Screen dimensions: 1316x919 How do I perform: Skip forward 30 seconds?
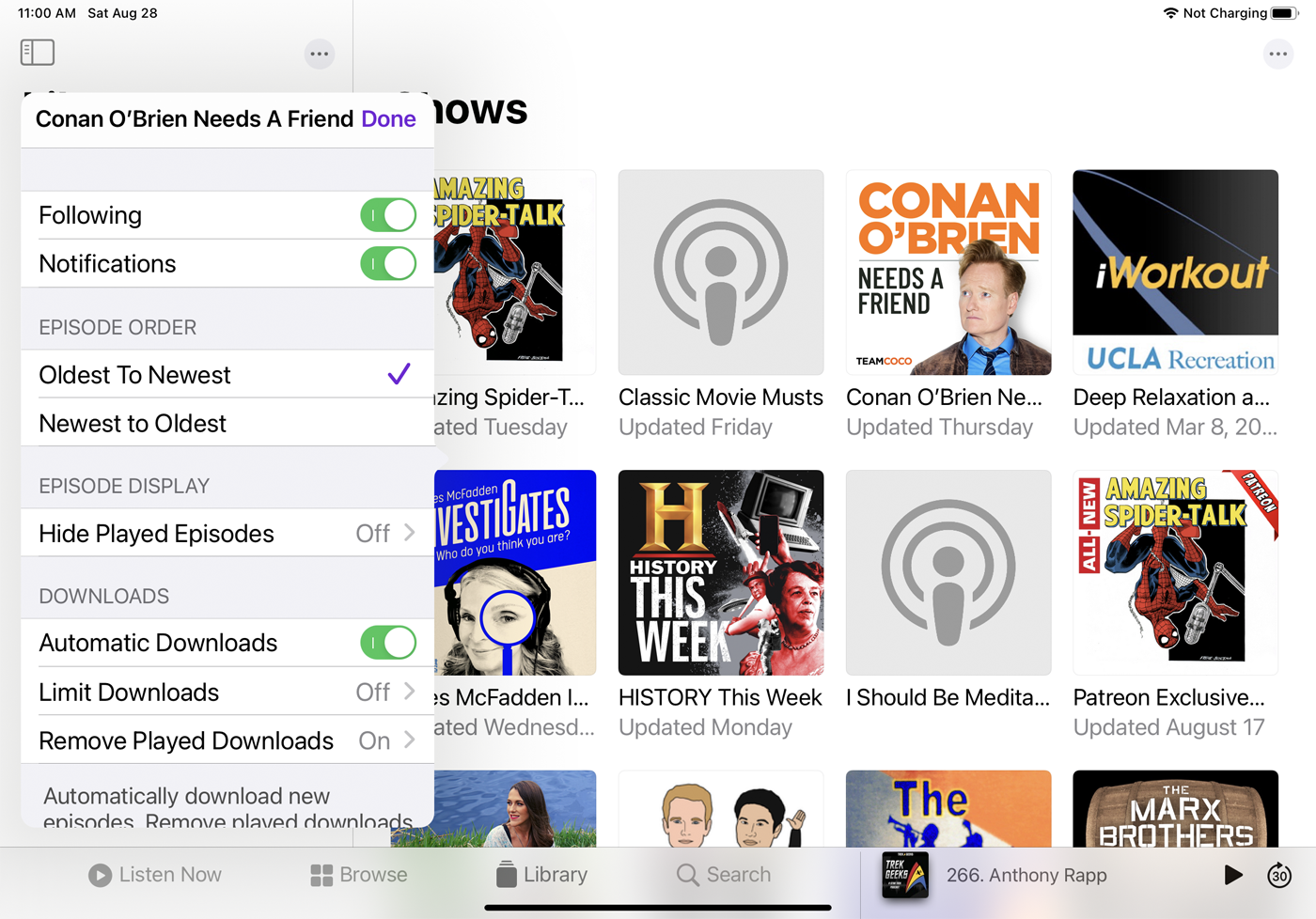1279,875
